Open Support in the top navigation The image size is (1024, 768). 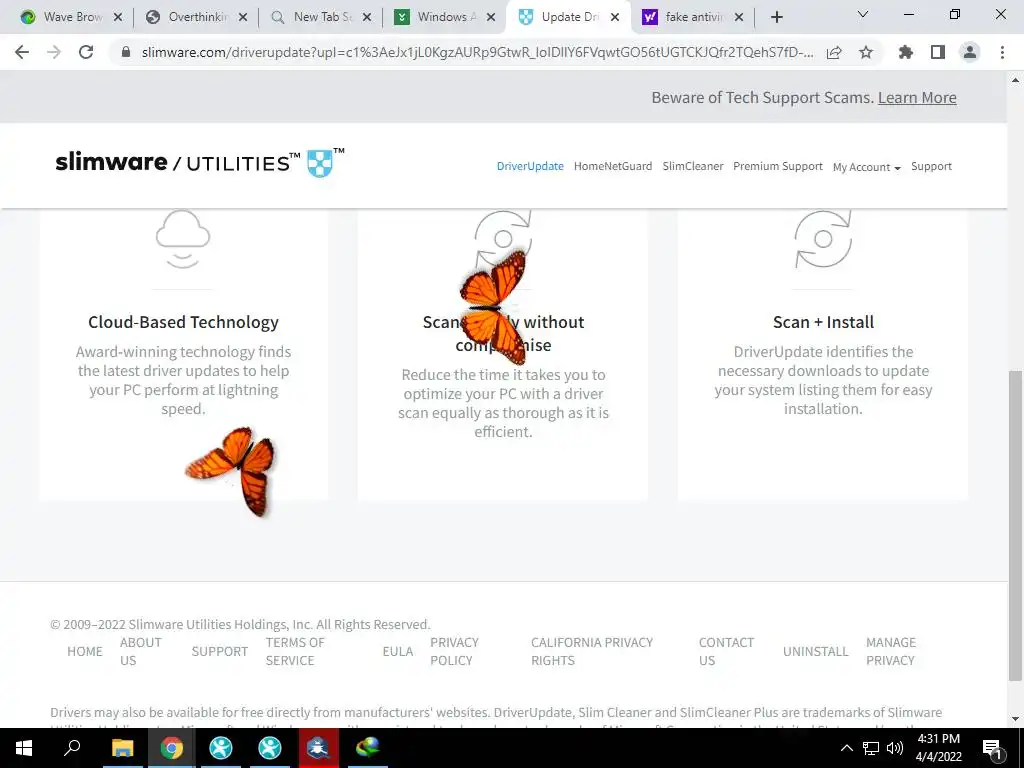point(931,166)
